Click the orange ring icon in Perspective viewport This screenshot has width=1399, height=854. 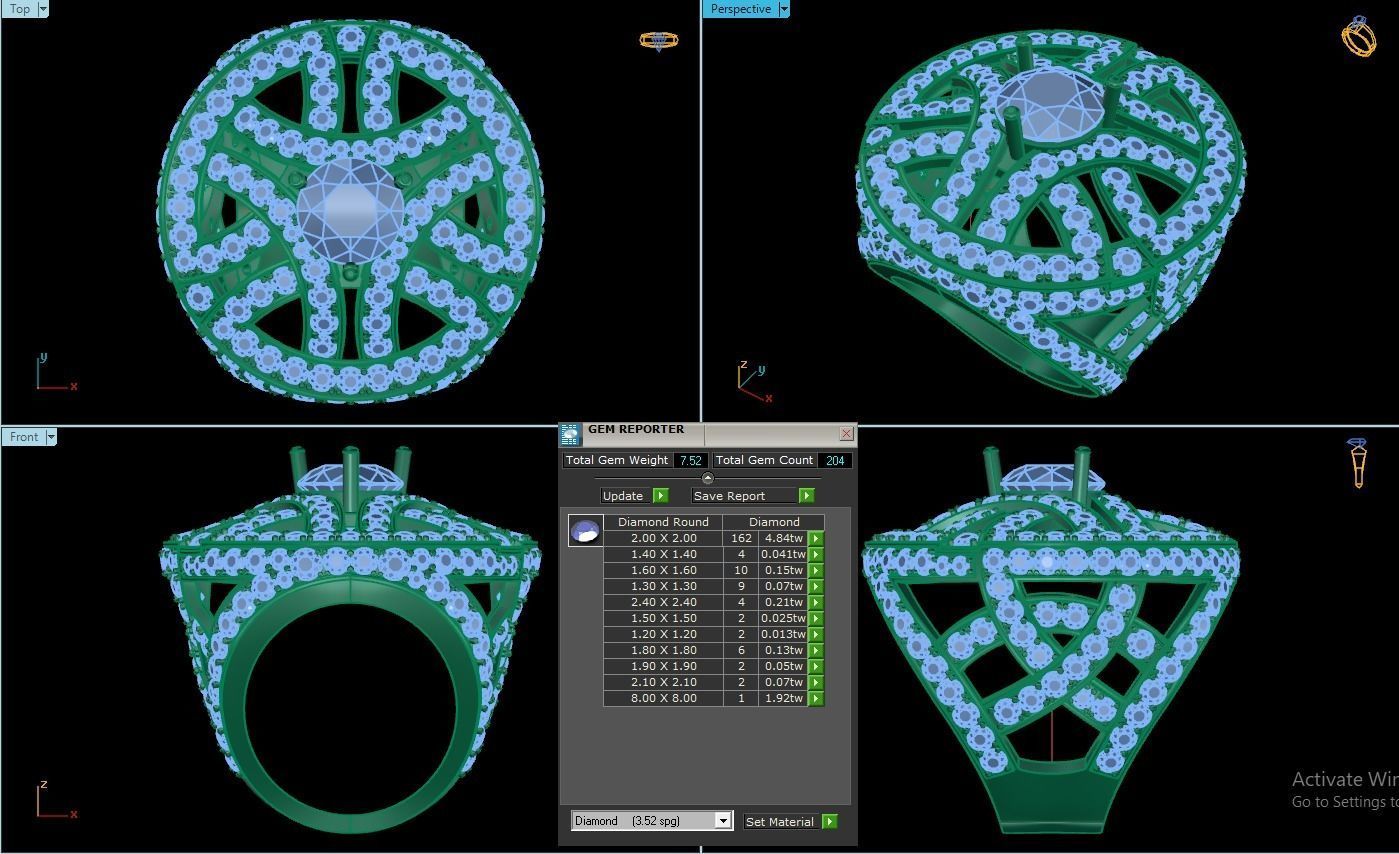click(1358, 36)
